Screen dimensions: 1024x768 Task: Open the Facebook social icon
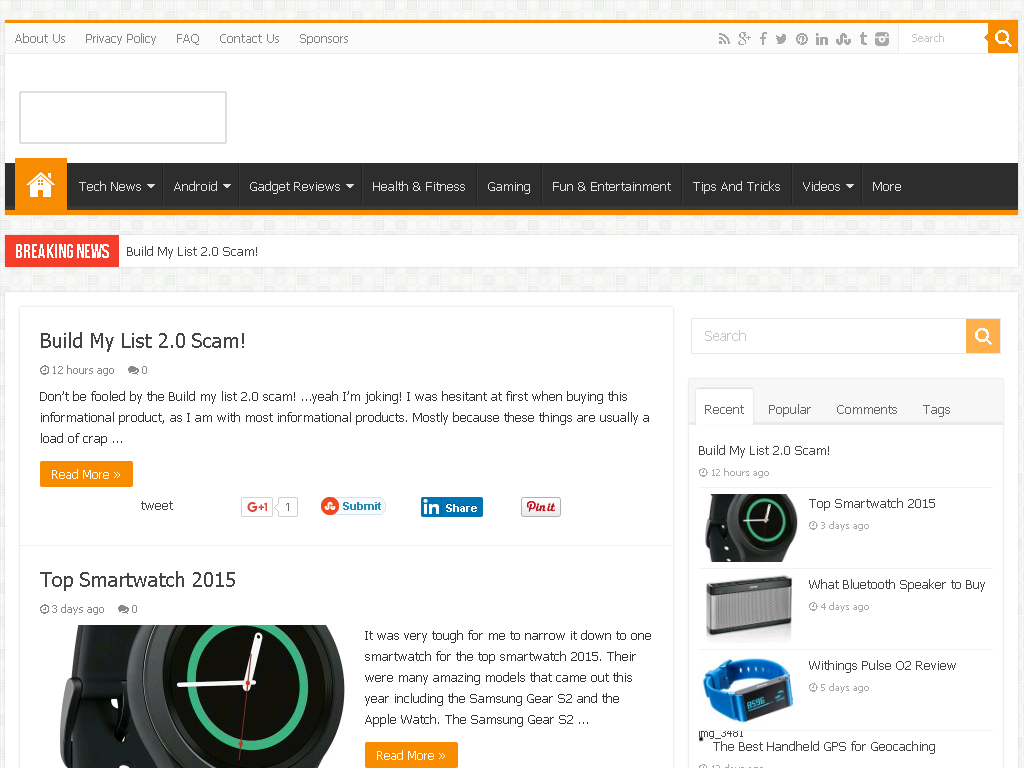point(763,39)
